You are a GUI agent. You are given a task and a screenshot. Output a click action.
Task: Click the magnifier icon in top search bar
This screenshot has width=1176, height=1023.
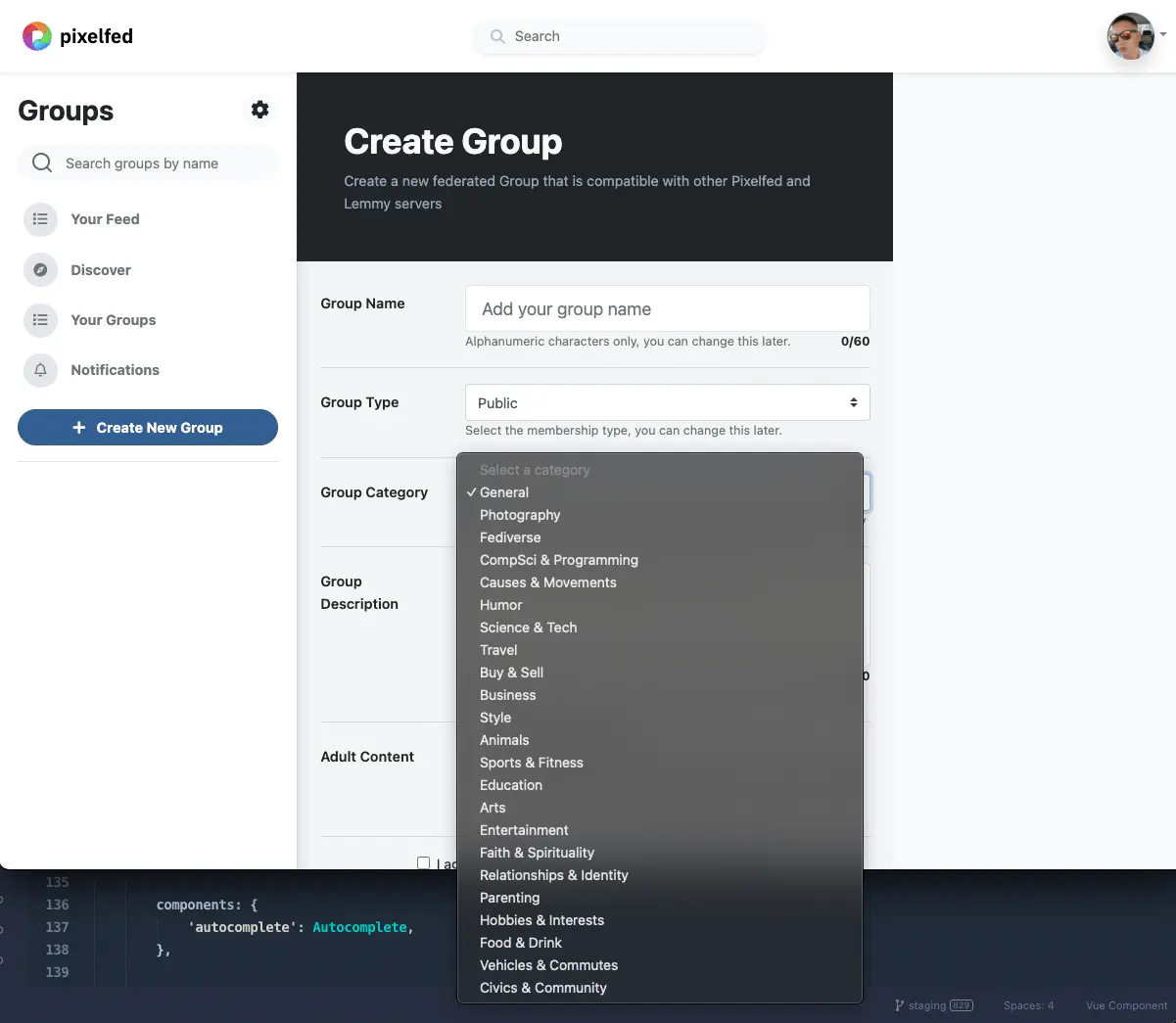click(497, 36)
